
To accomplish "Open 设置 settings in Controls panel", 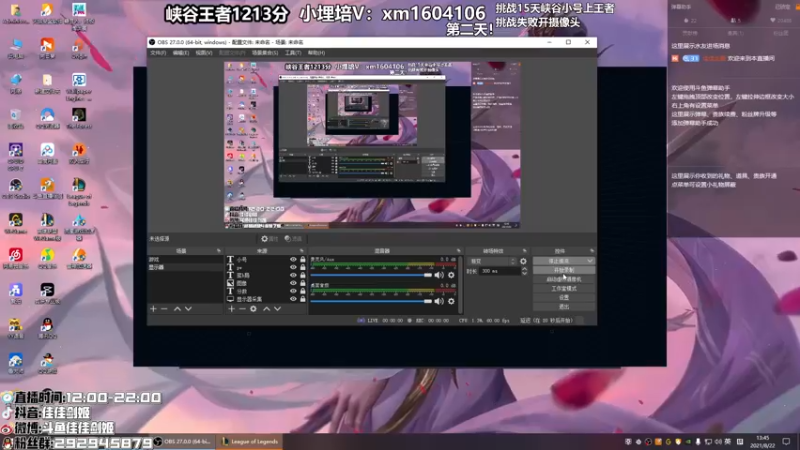I will [564, 297].
